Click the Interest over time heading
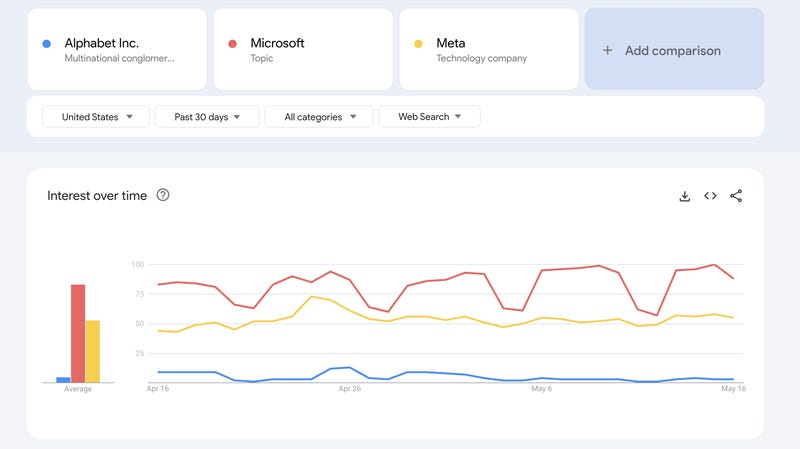The width and height of the screenshot is (800, 449). tap(97, 195)
